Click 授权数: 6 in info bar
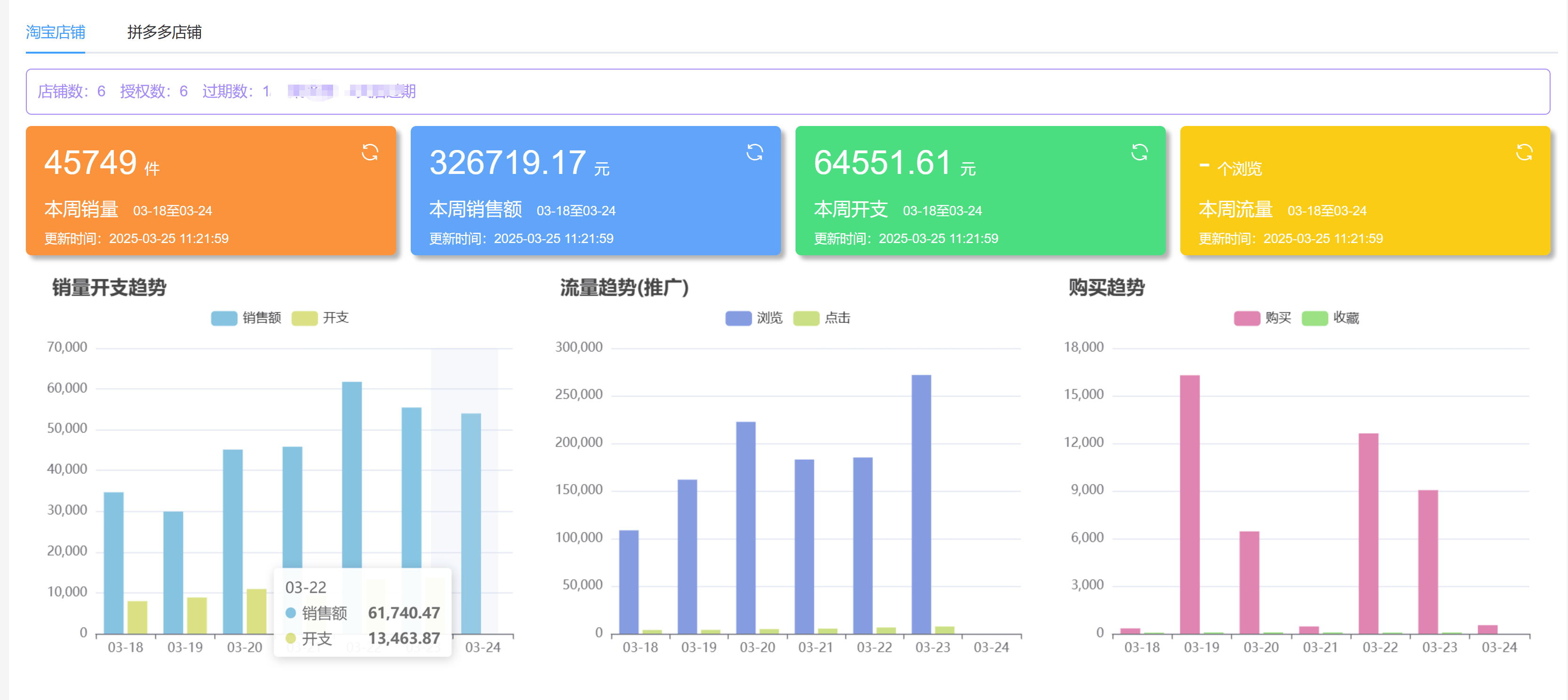The image size is (1568, 700). (x=154, y=91)
